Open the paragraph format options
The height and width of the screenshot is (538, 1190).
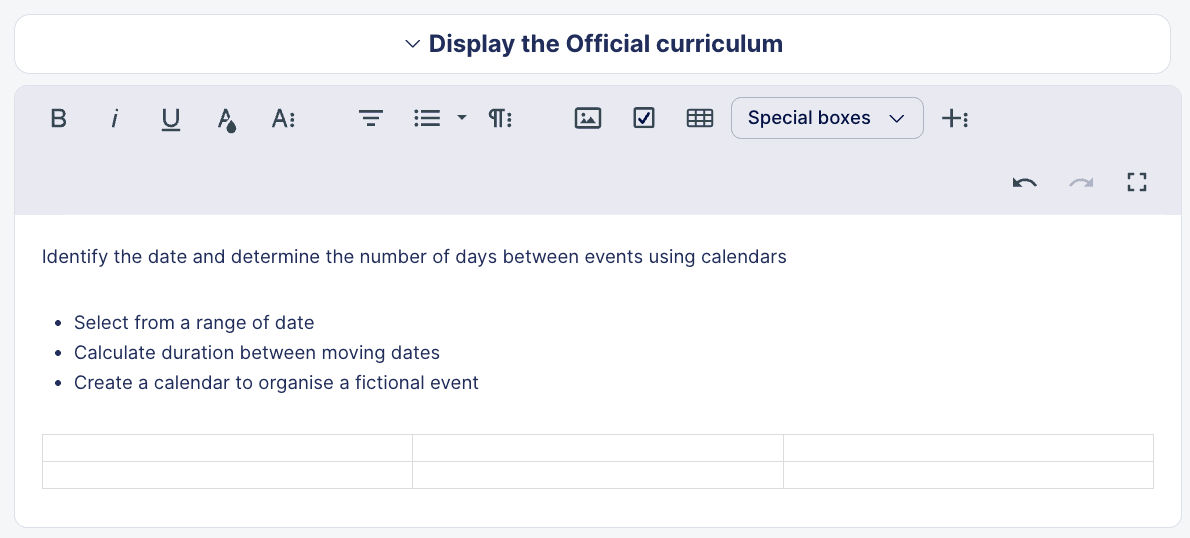tap(500, 118)
